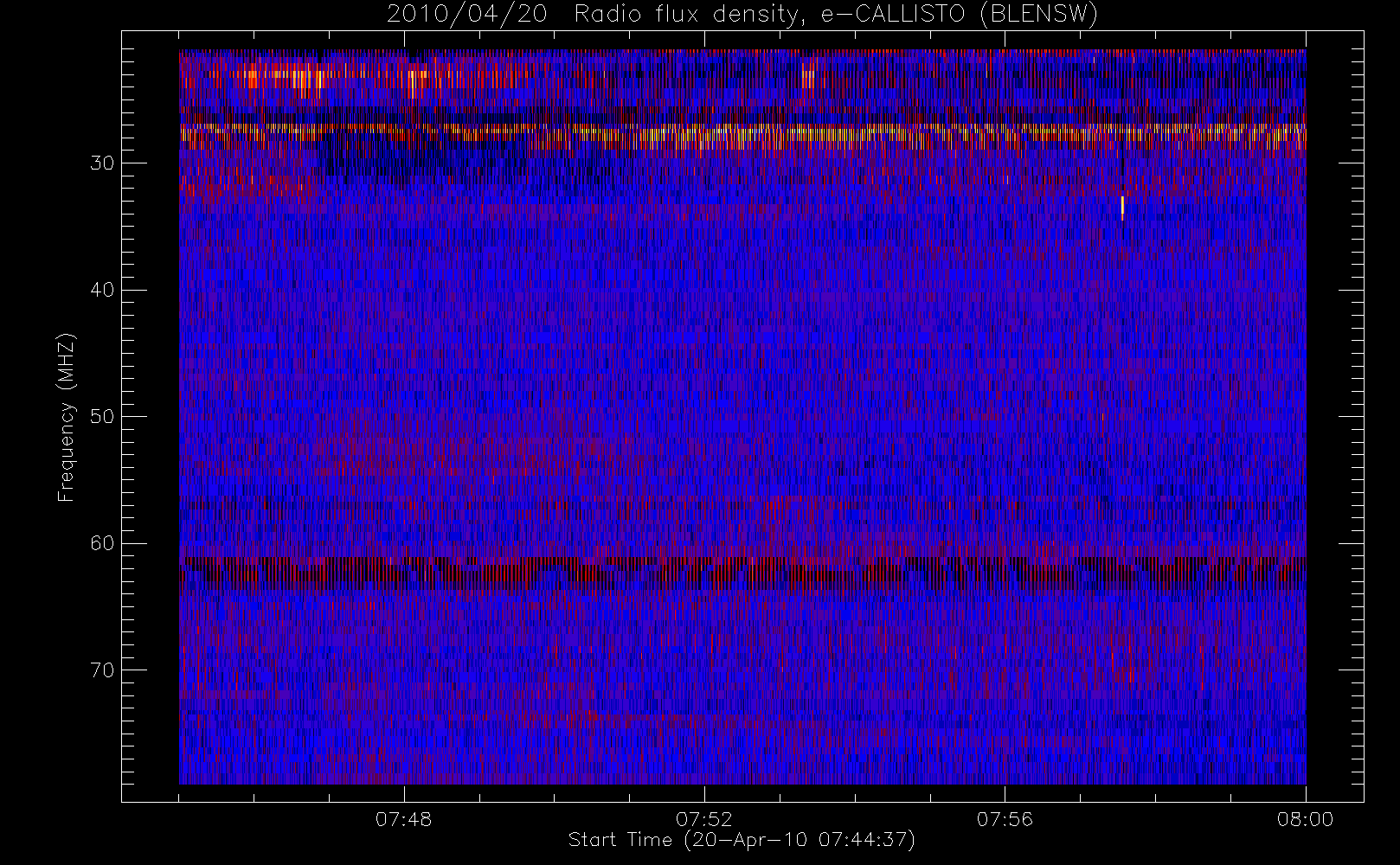1400x865 pixels.
Task: Click the 'Start Time (20-Apr-10 07:44:37)' axis label
Action: (x=742, y=840)
